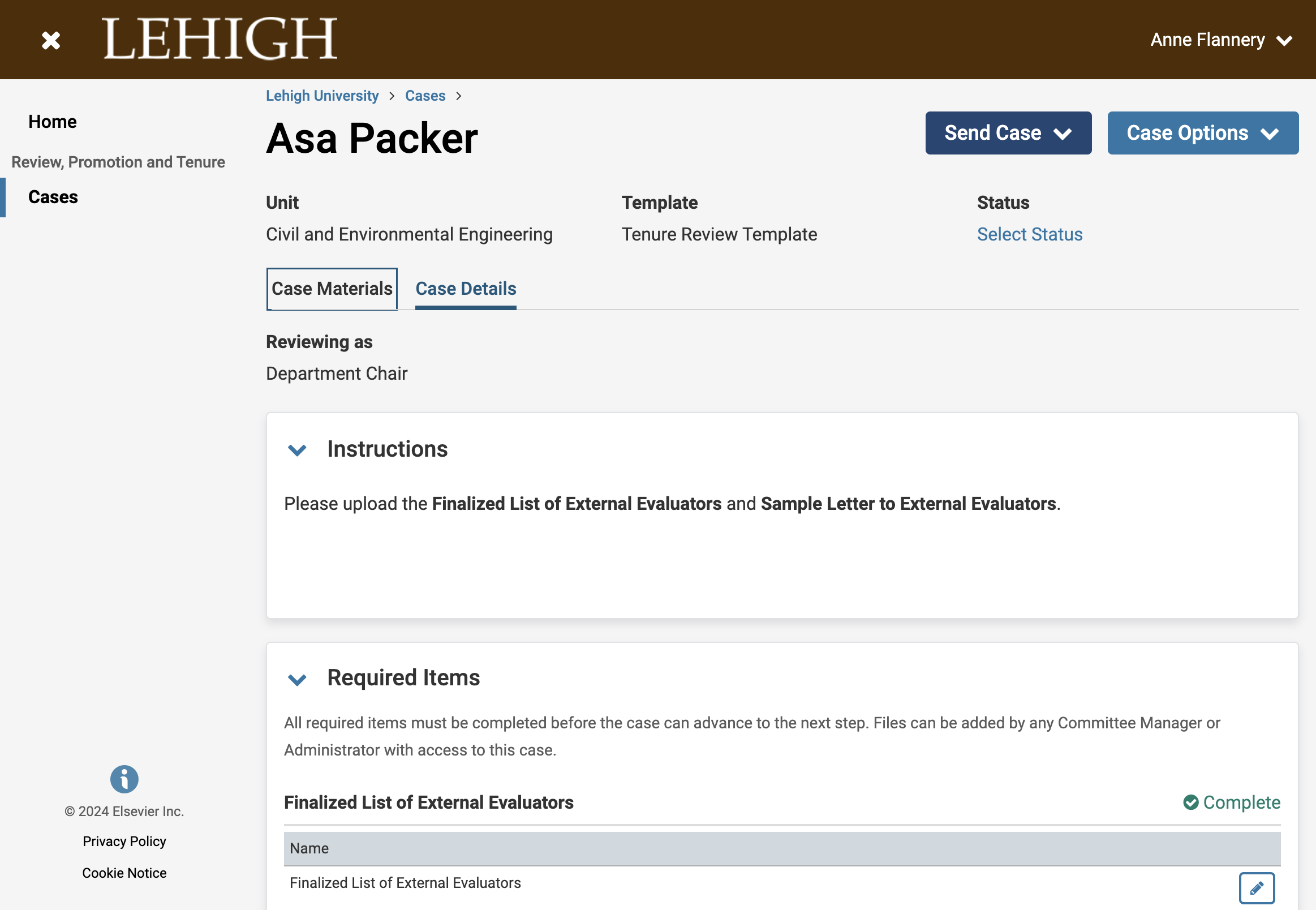Collapse the Required Items section
Screen dimensions: 1316x910
(298, 679)
